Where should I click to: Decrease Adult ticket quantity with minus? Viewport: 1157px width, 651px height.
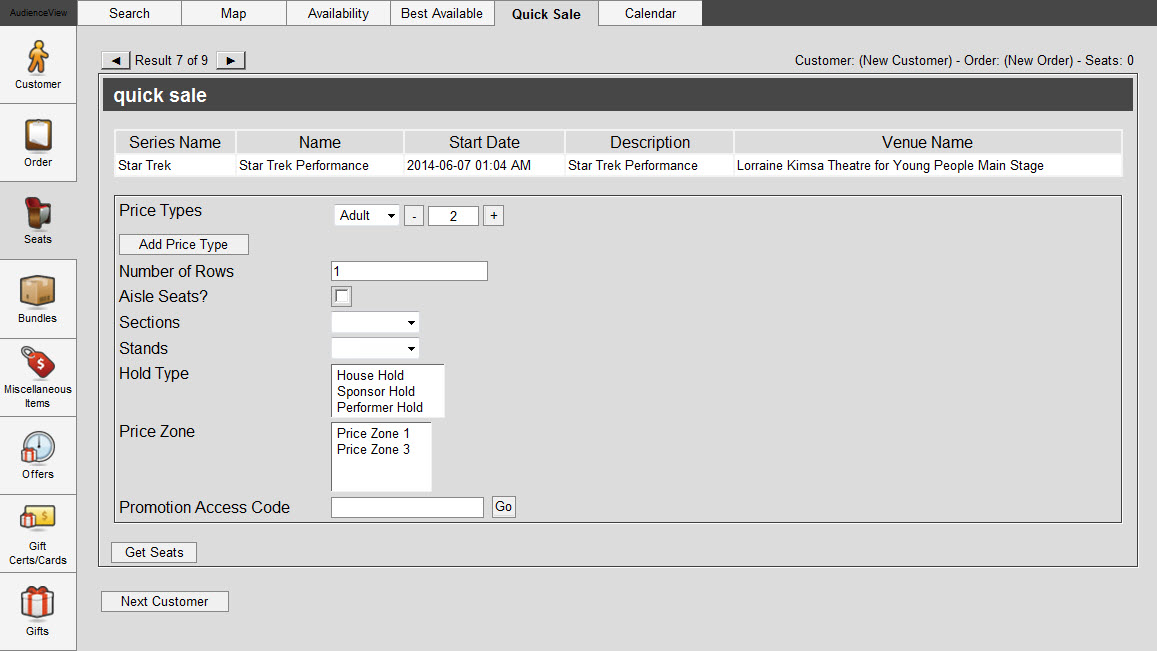[414, 216]
